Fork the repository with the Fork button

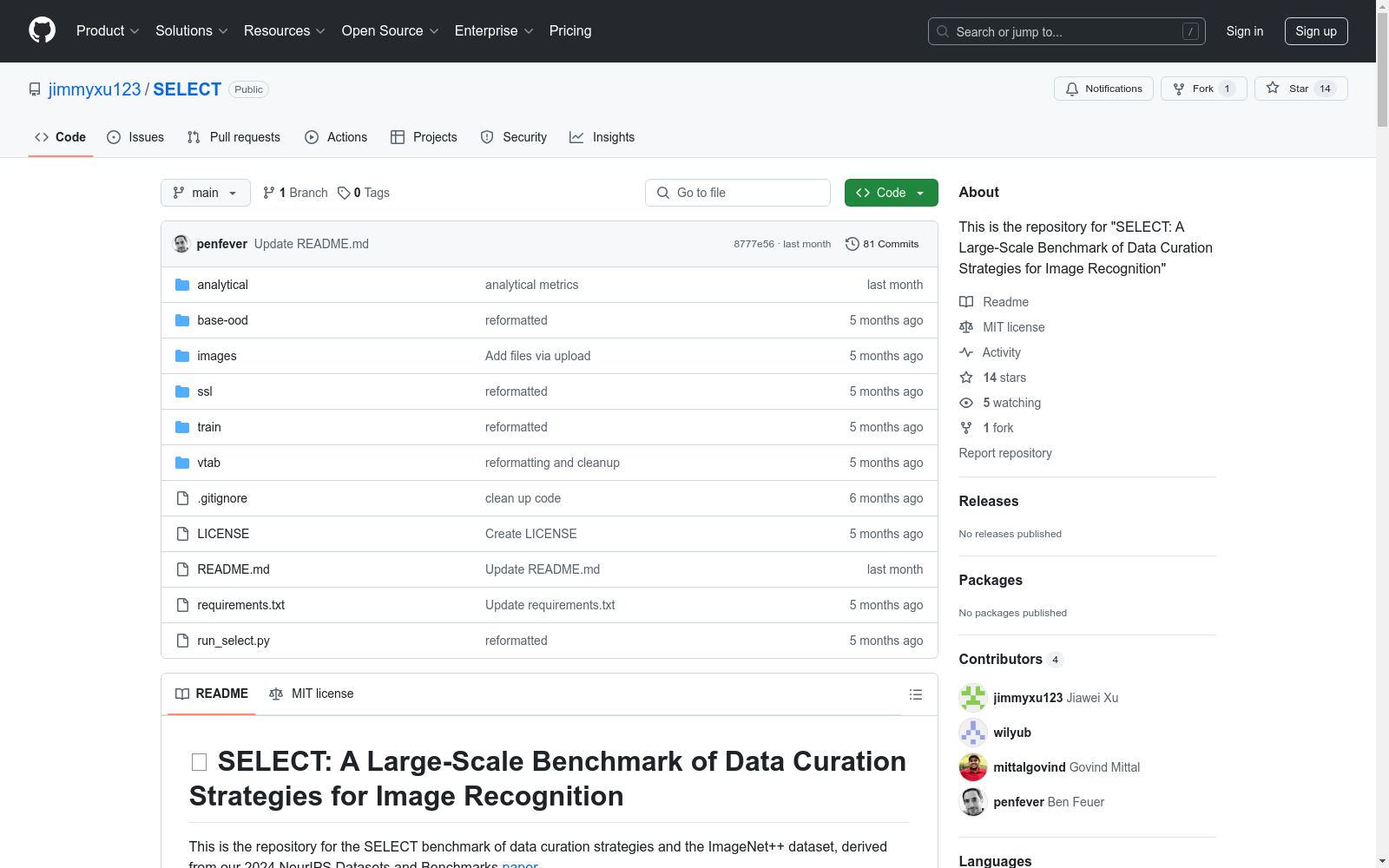pos(1203,89)
